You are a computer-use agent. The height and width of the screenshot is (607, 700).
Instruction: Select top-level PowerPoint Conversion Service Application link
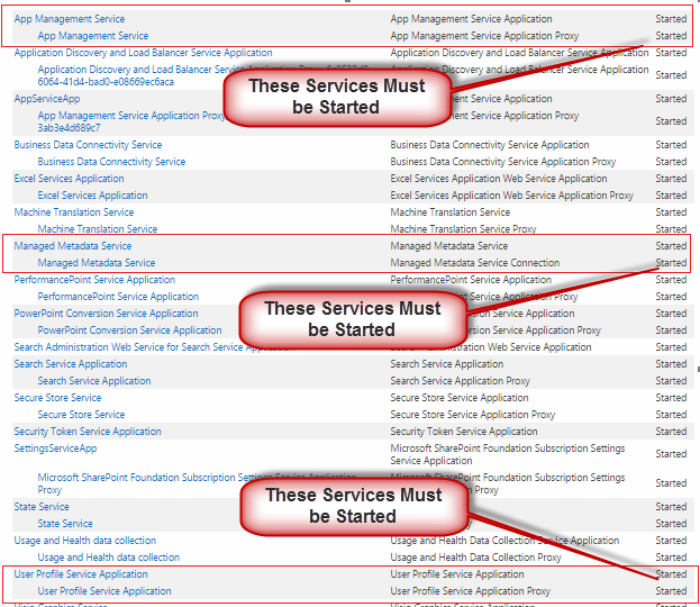[x=106, y=313]
